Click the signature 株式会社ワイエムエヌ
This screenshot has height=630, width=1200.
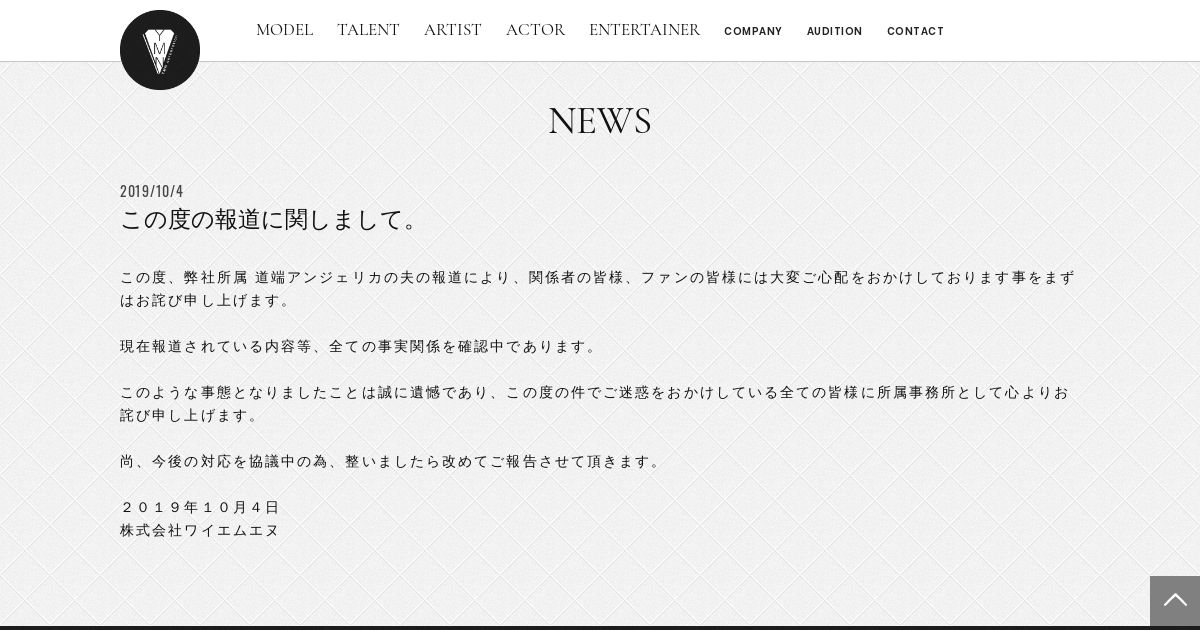click(x=200, y=530)
